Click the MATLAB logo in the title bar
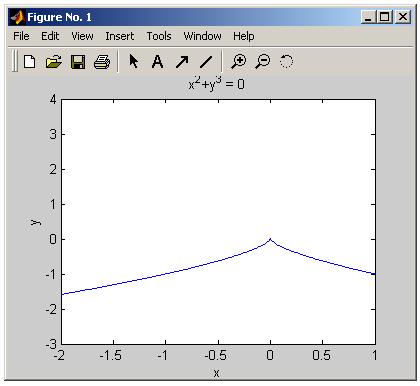The height and width of the screenshot is (386, 420). coord(17,17)
